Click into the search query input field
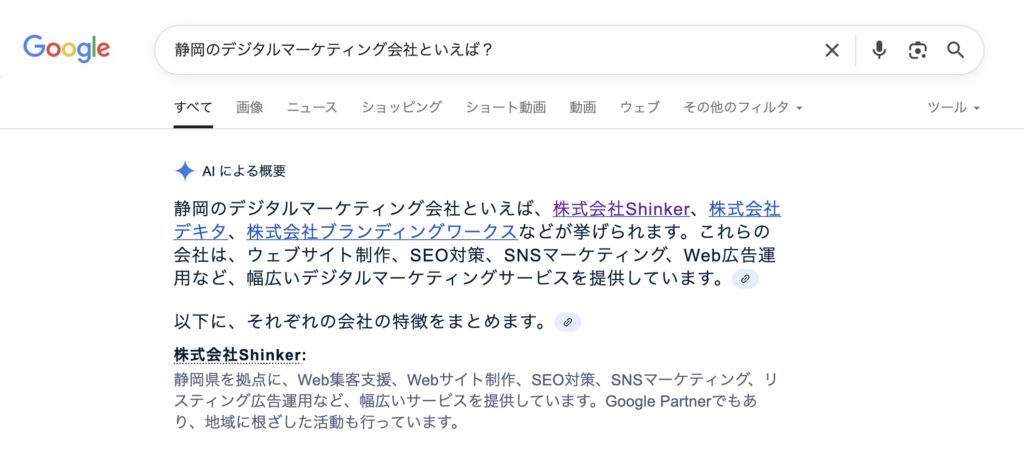 point(480,50)
